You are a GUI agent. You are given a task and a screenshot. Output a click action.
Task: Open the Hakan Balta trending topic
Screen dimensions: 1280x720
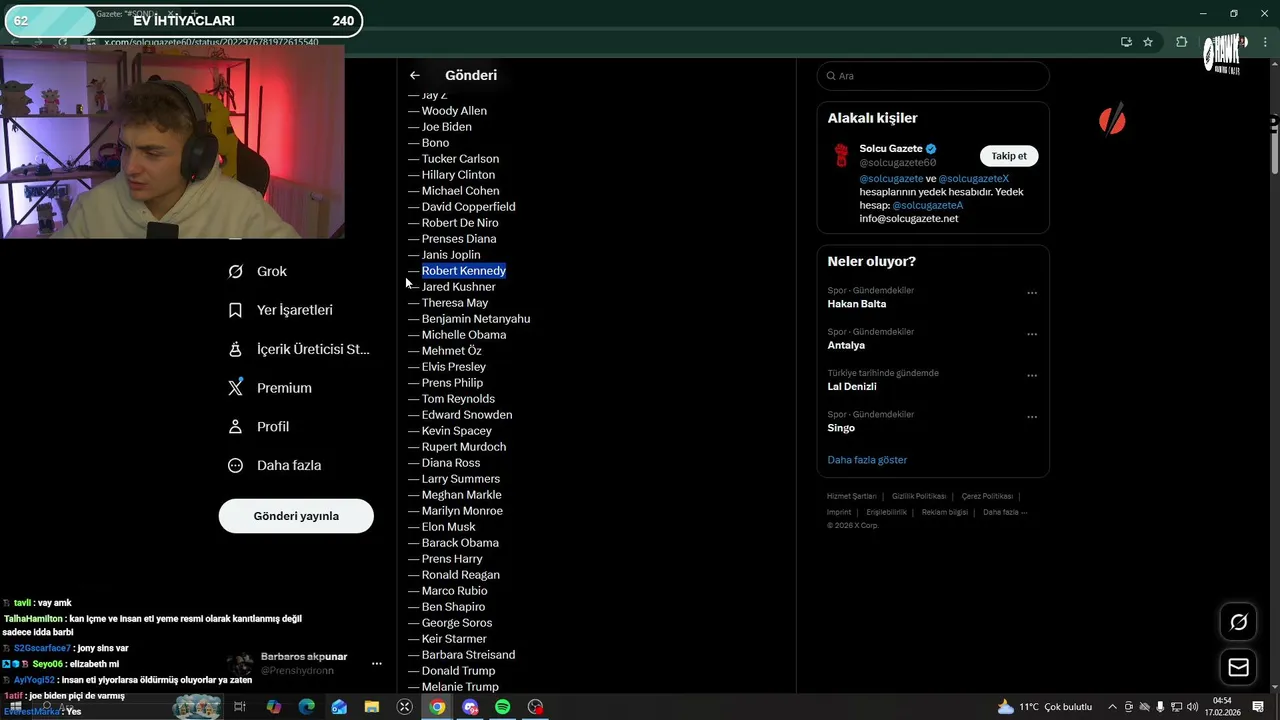pos(857,304)
